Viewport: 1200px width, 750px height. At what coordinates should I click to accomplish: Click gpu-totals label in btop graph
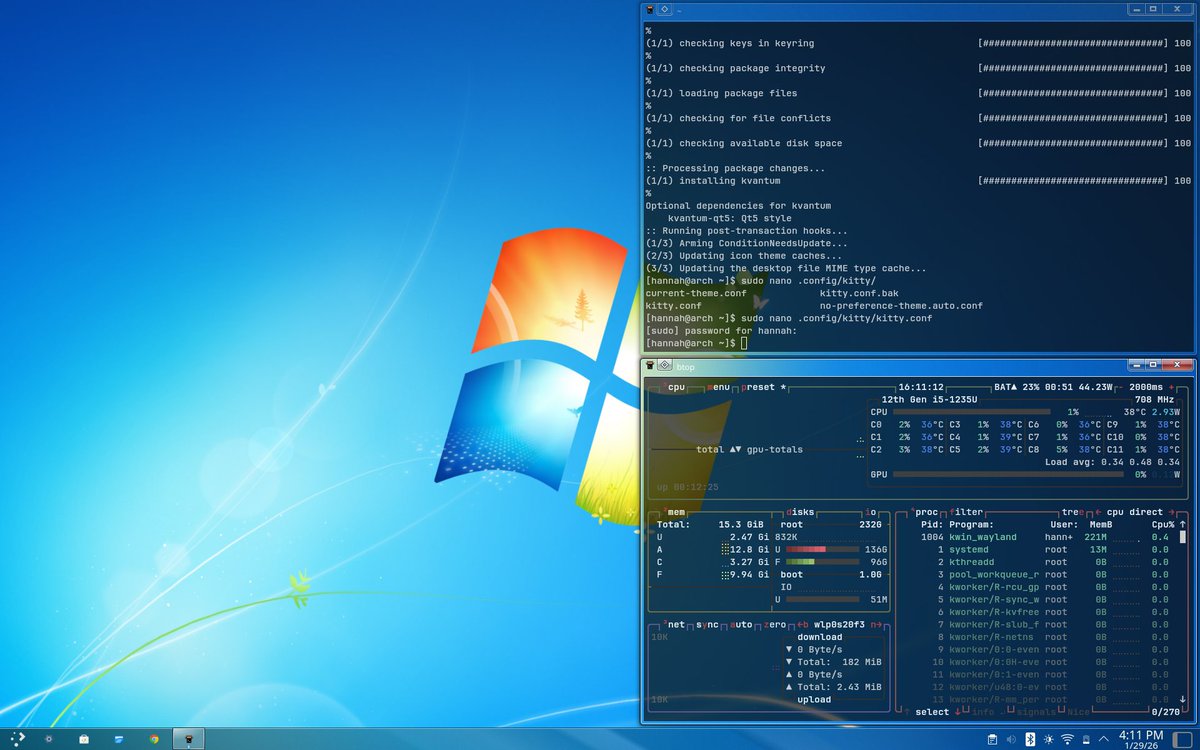(x=774, y=449)
